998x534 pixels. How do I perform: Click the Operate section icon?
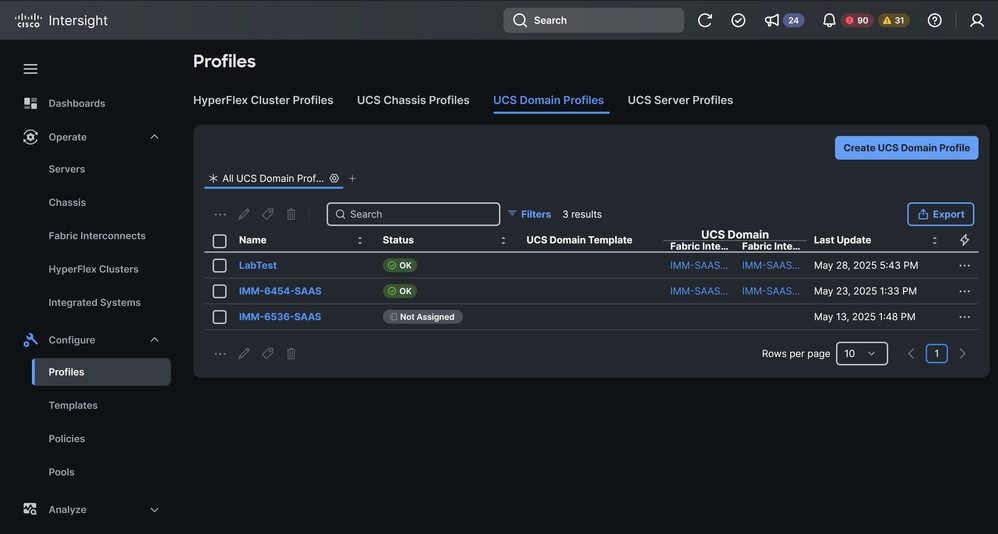[x=30, y=137]
